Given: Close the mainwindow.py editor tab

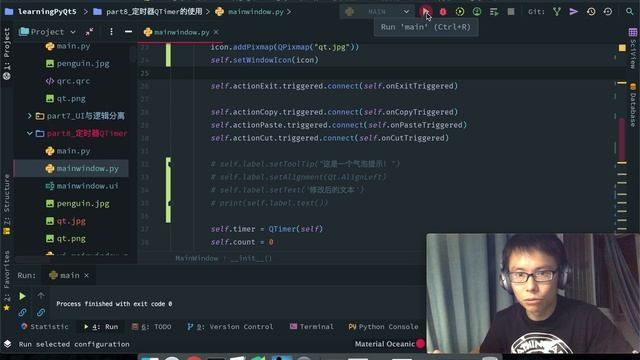Looking at the screenshot, I should 216,32.
